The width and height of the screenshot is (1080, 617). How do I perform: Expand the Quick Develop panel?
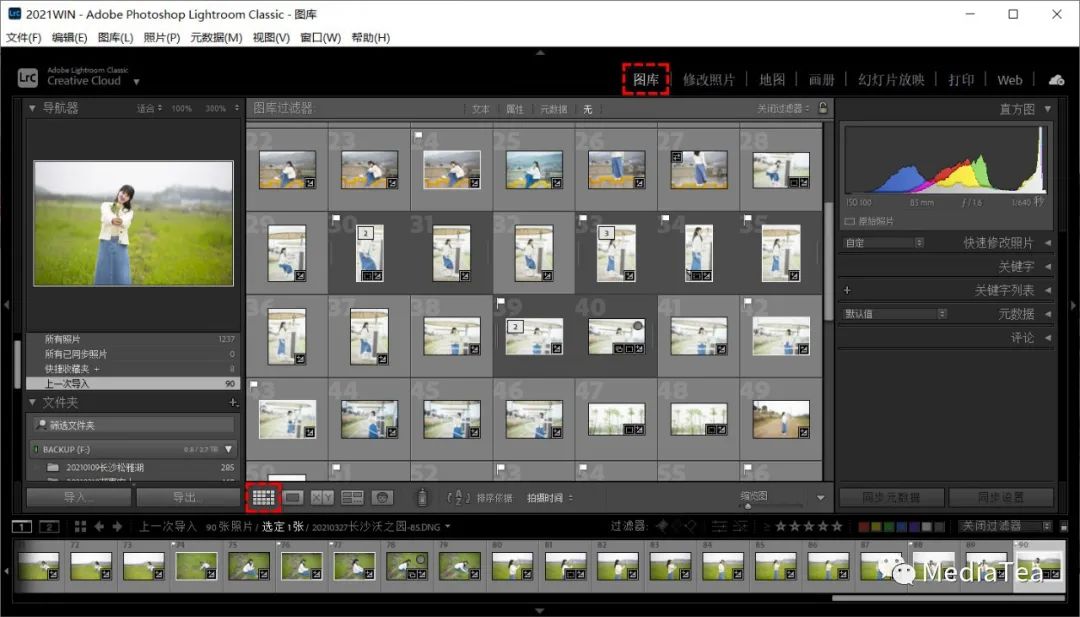(x=1048, y=242)
